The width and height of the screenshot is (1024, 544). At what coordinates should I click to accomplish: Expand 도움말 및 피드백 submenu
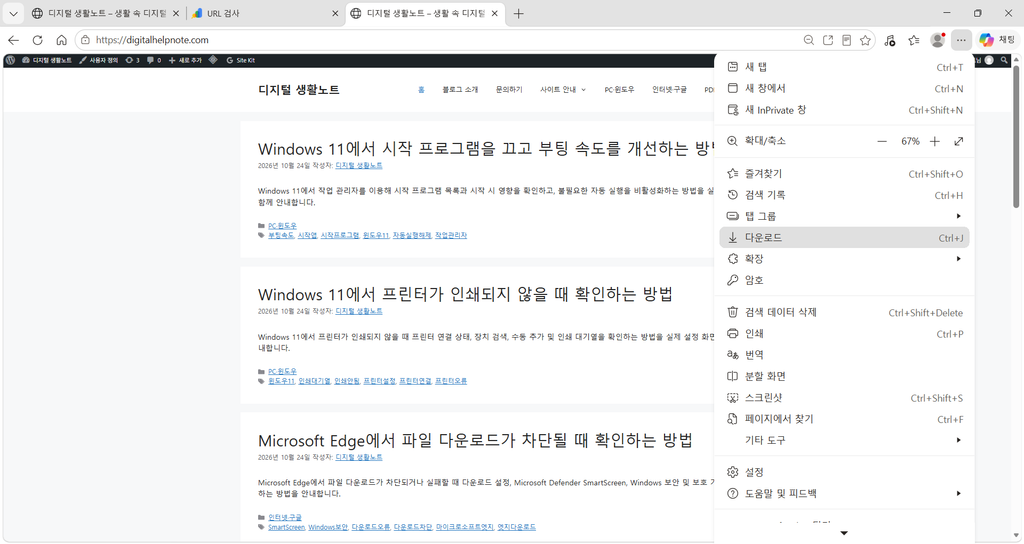(844, 494)
